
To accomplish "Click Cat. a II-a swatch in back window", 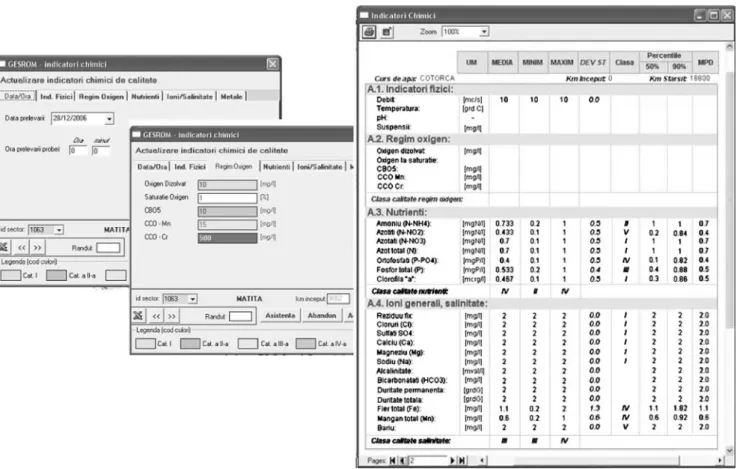I will pyautogui.click(x=56, y=276).
